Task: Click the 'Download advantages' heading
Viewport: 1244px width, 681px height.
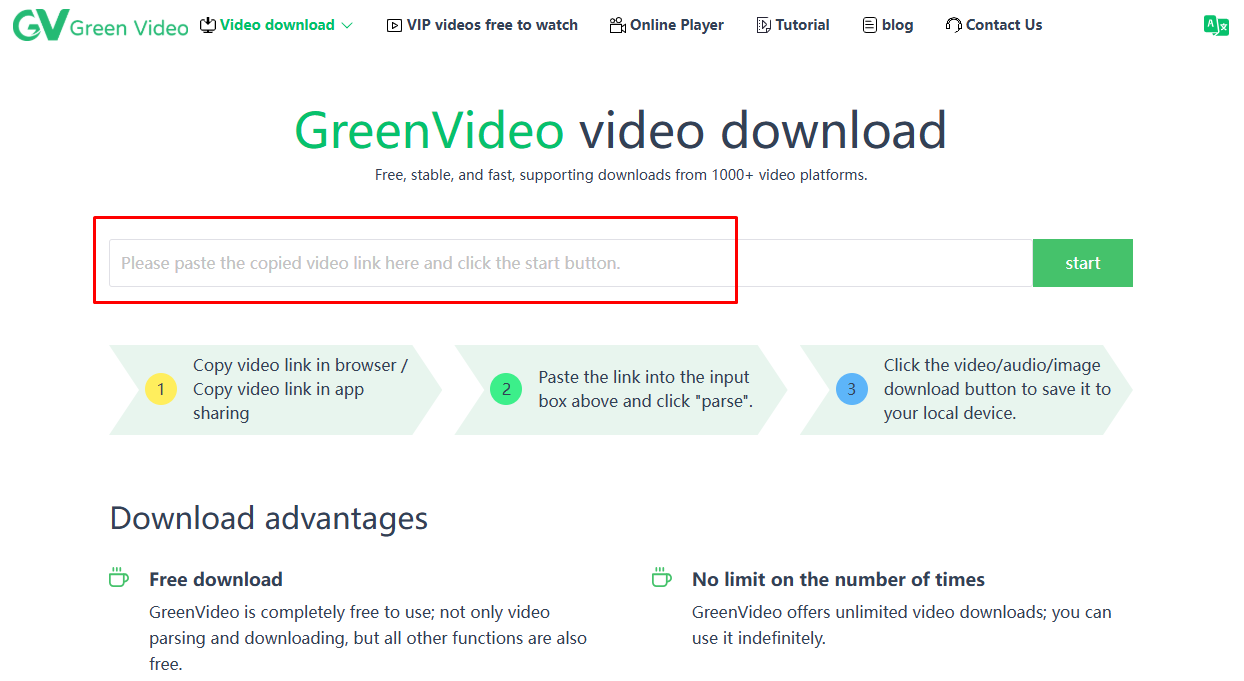Action: coord(269,518)
